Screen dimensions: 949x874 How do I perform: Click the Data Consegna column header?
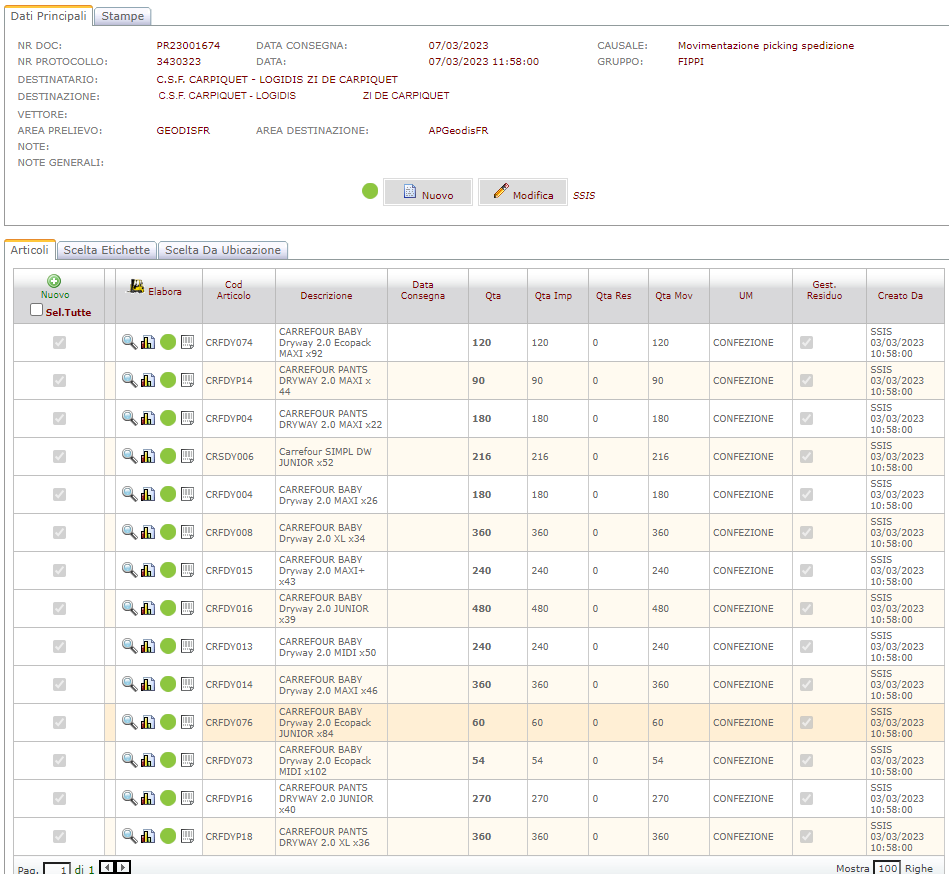pyautogui.click(x=422, y=290)
